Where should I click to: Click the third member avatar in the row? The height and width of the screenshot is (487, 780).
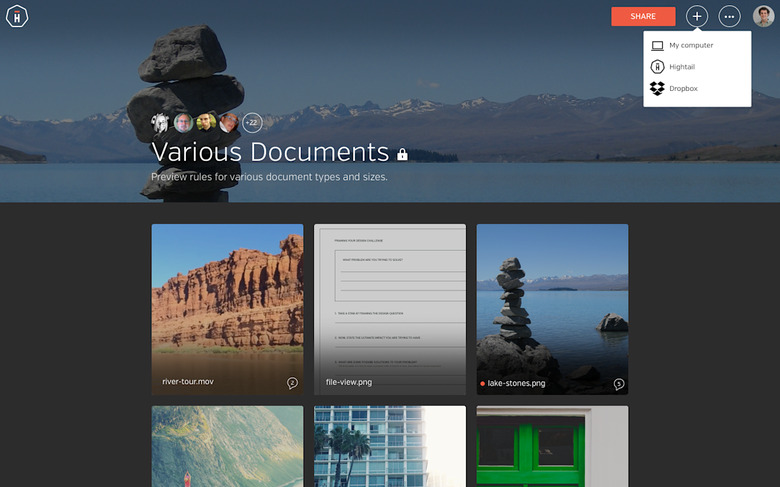(206, 122)
